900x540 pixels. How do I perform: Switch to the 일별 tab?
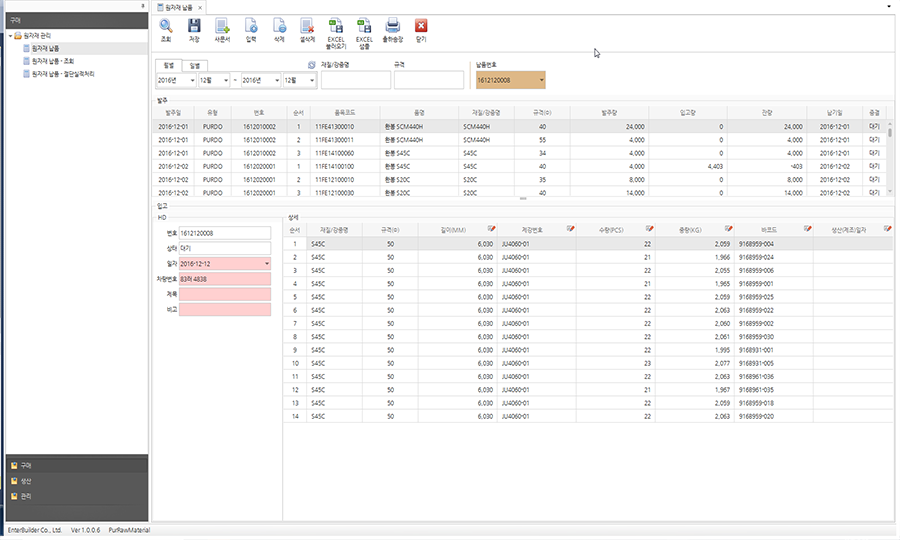(195, 66)
